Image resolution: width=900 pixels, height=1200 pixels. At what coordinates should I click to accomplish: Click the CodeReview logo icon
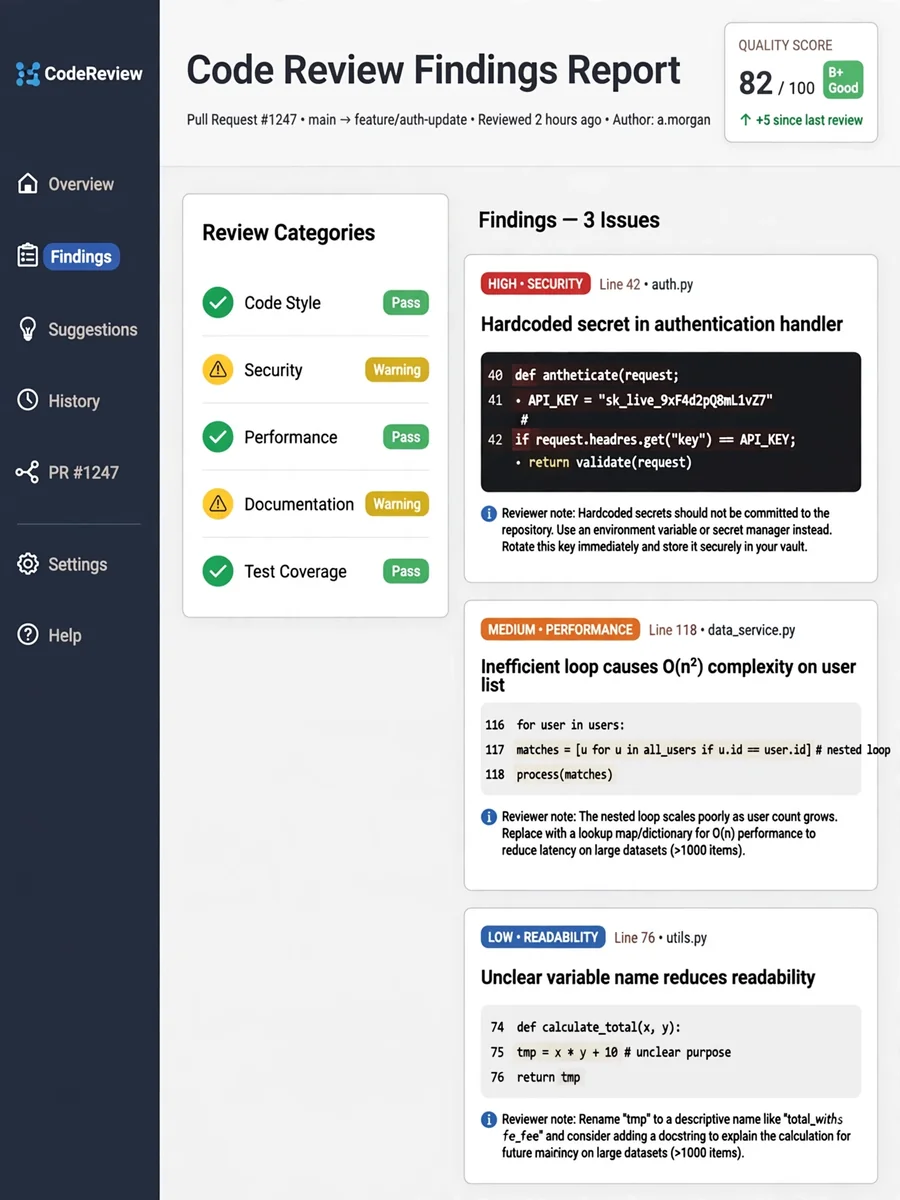click(x=28, y=73)
